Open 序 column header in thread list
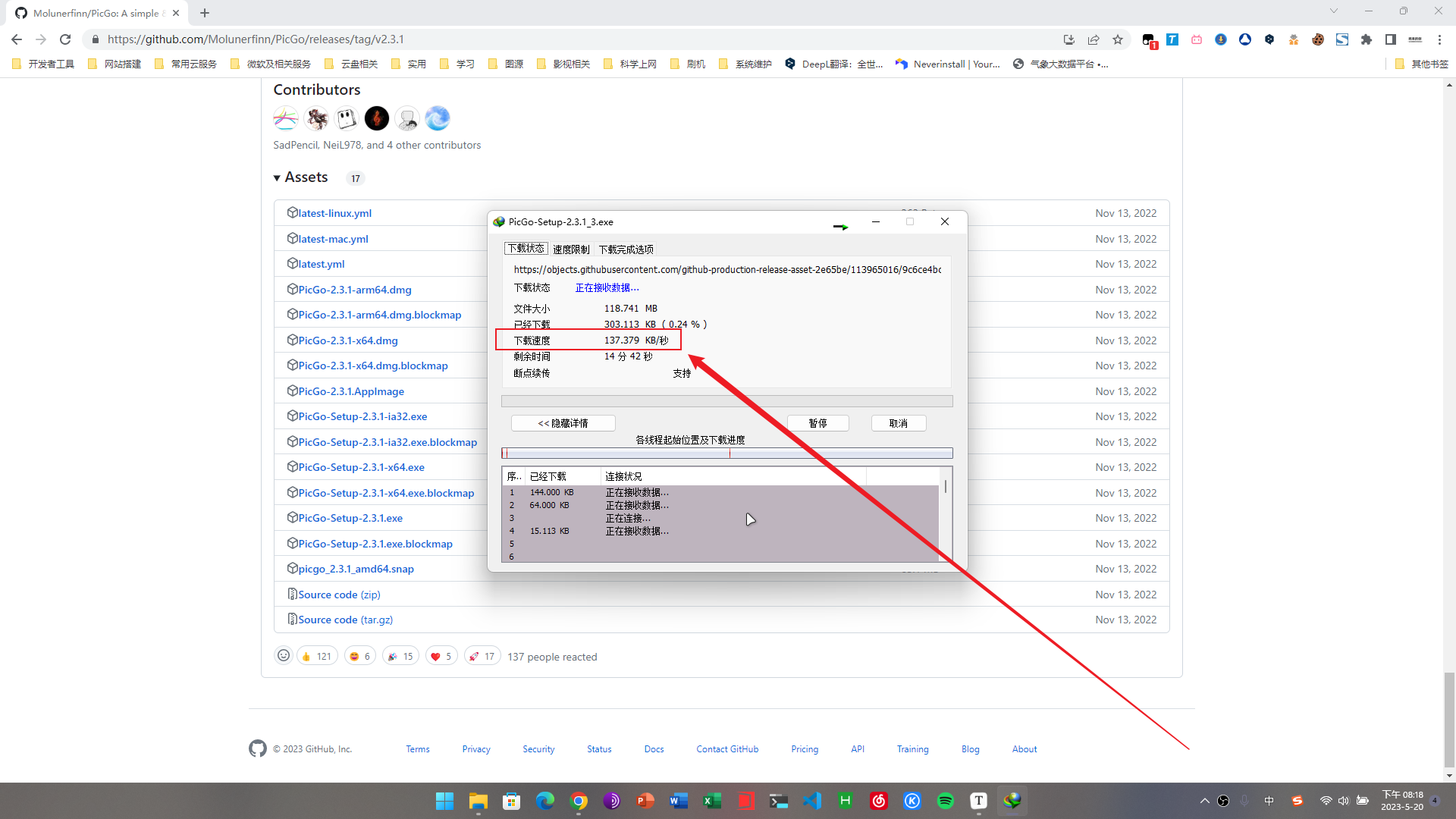Image resolution: width=1456 pixels, height=819 pixels. [514, 476]
